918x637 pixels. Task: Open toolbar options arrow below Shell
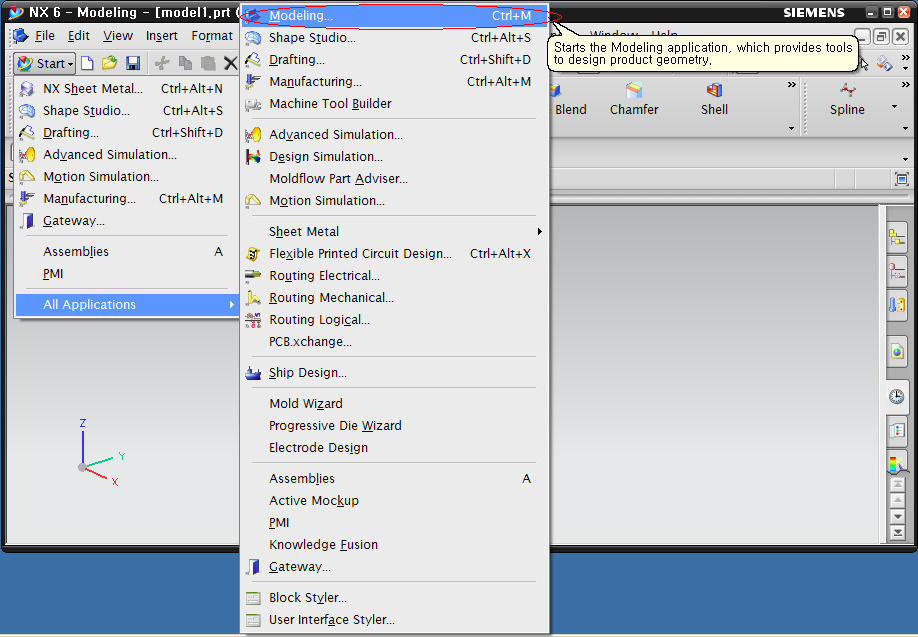tap(792, 128)
